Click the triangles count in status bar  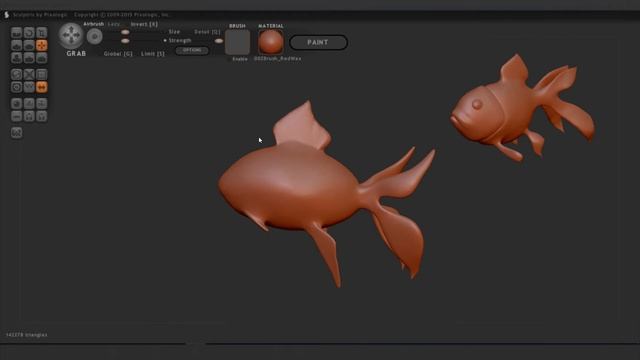tap(27, 335)
